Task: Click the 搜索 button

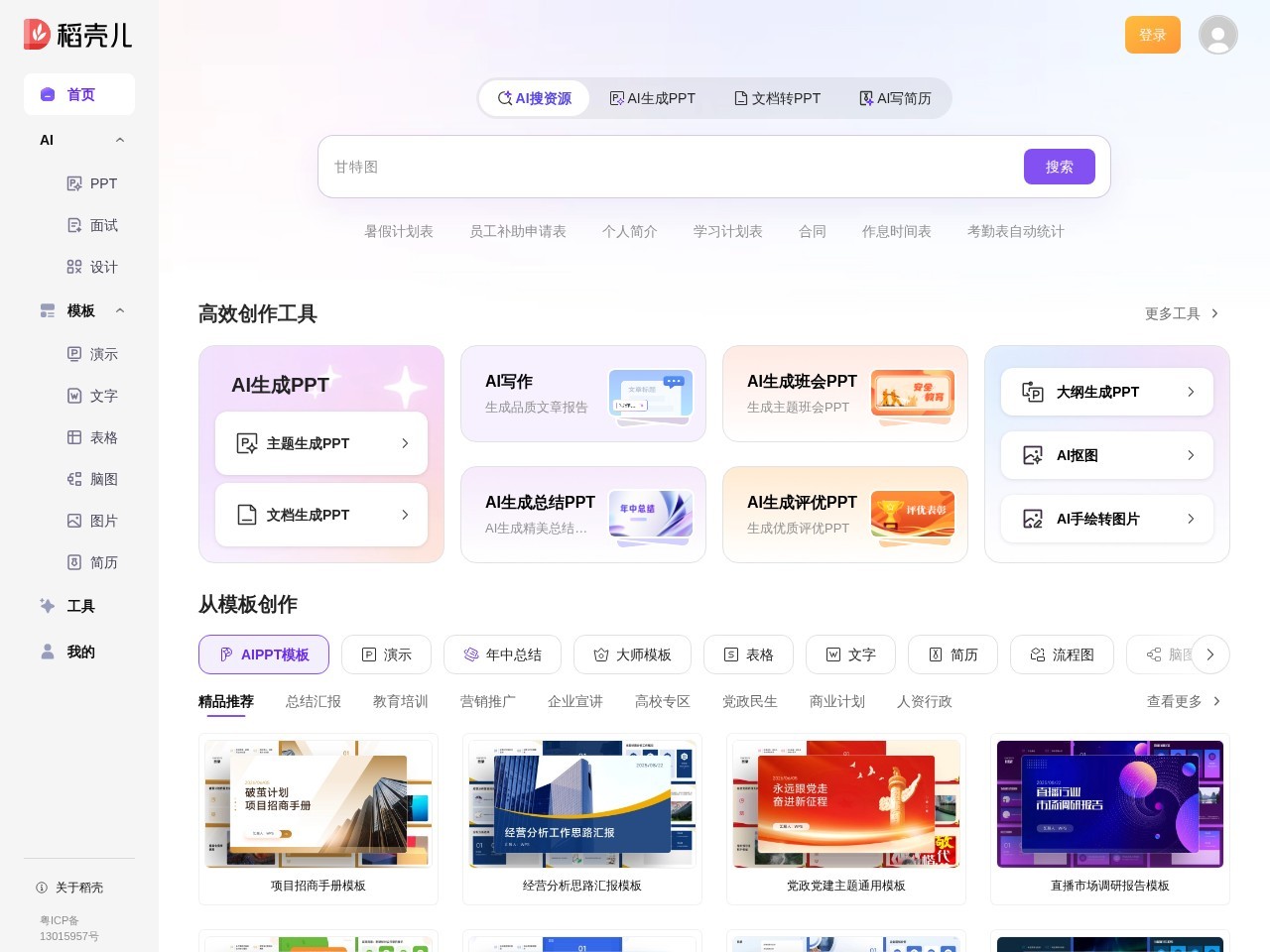Action: pos(1060,167)
